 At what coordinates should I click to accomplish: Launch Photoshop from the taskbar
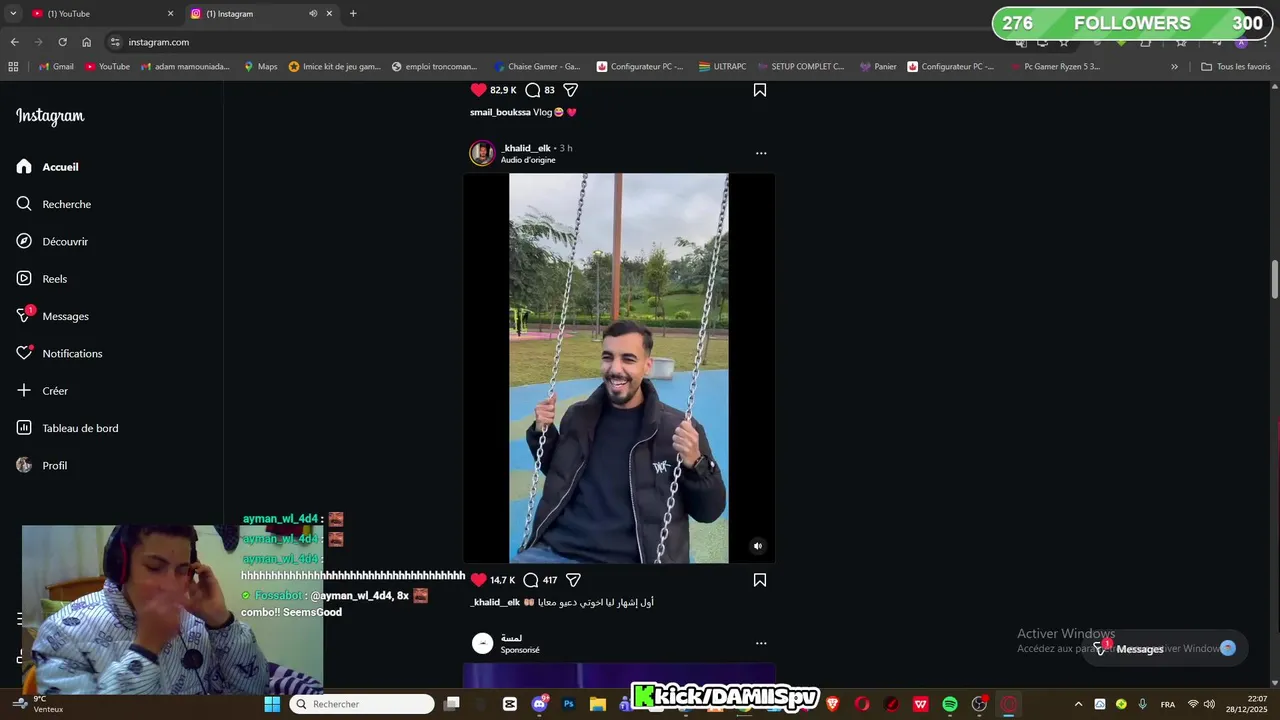coord(568,704)
